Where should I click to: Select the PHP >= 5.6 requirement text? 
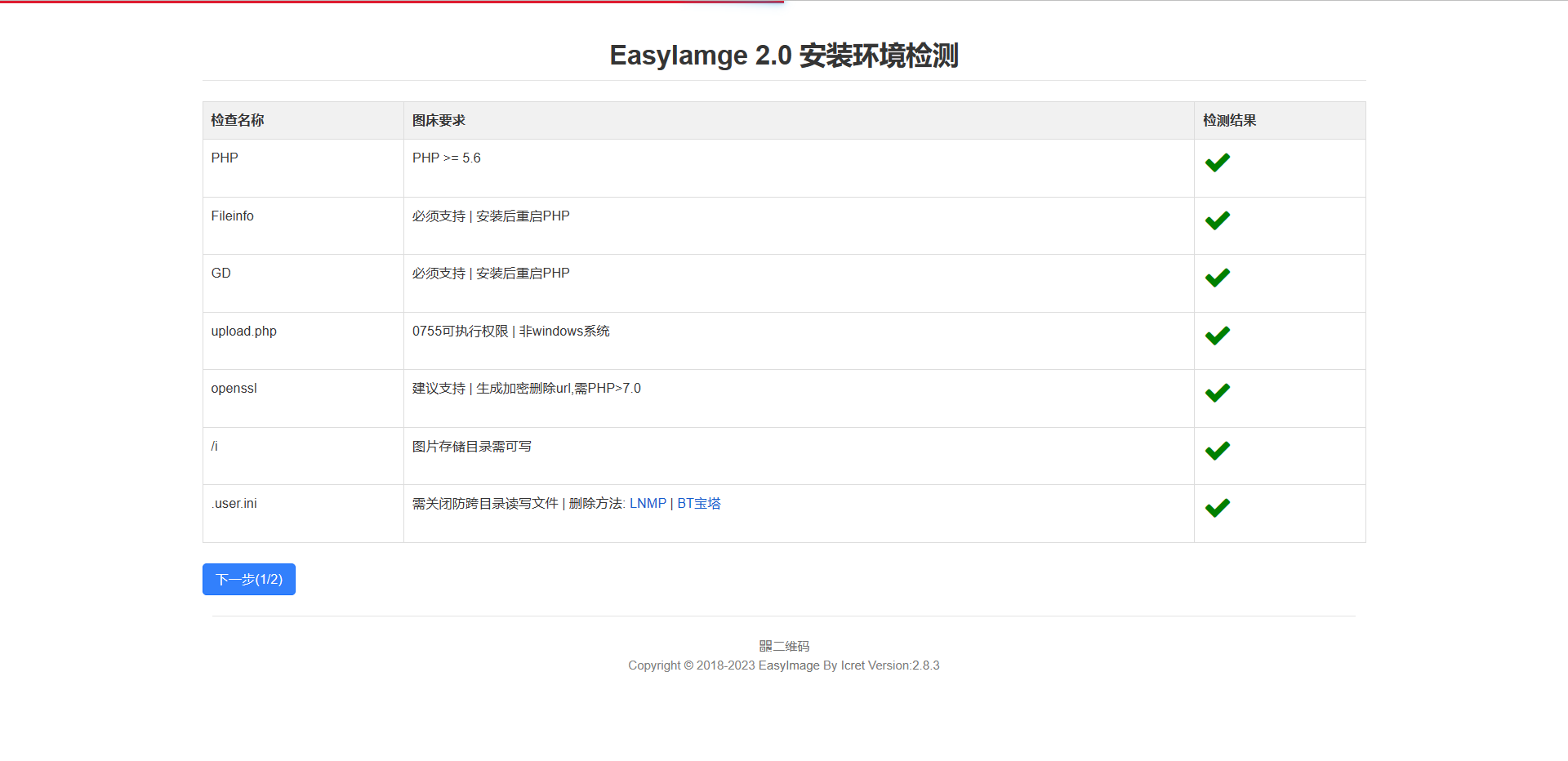click(447, 158)
